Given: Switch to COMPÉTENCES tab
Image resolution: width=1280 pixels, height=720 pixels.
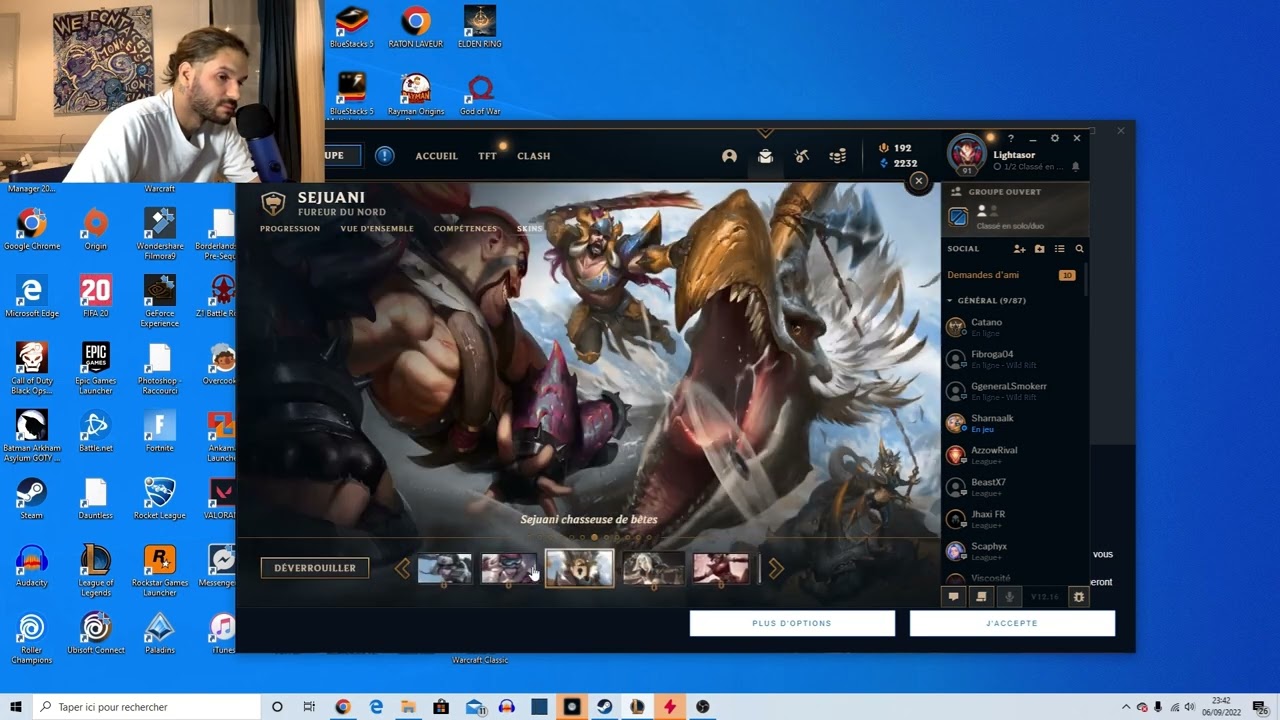Looking at the screenshot, I should (x=465, y=229).
